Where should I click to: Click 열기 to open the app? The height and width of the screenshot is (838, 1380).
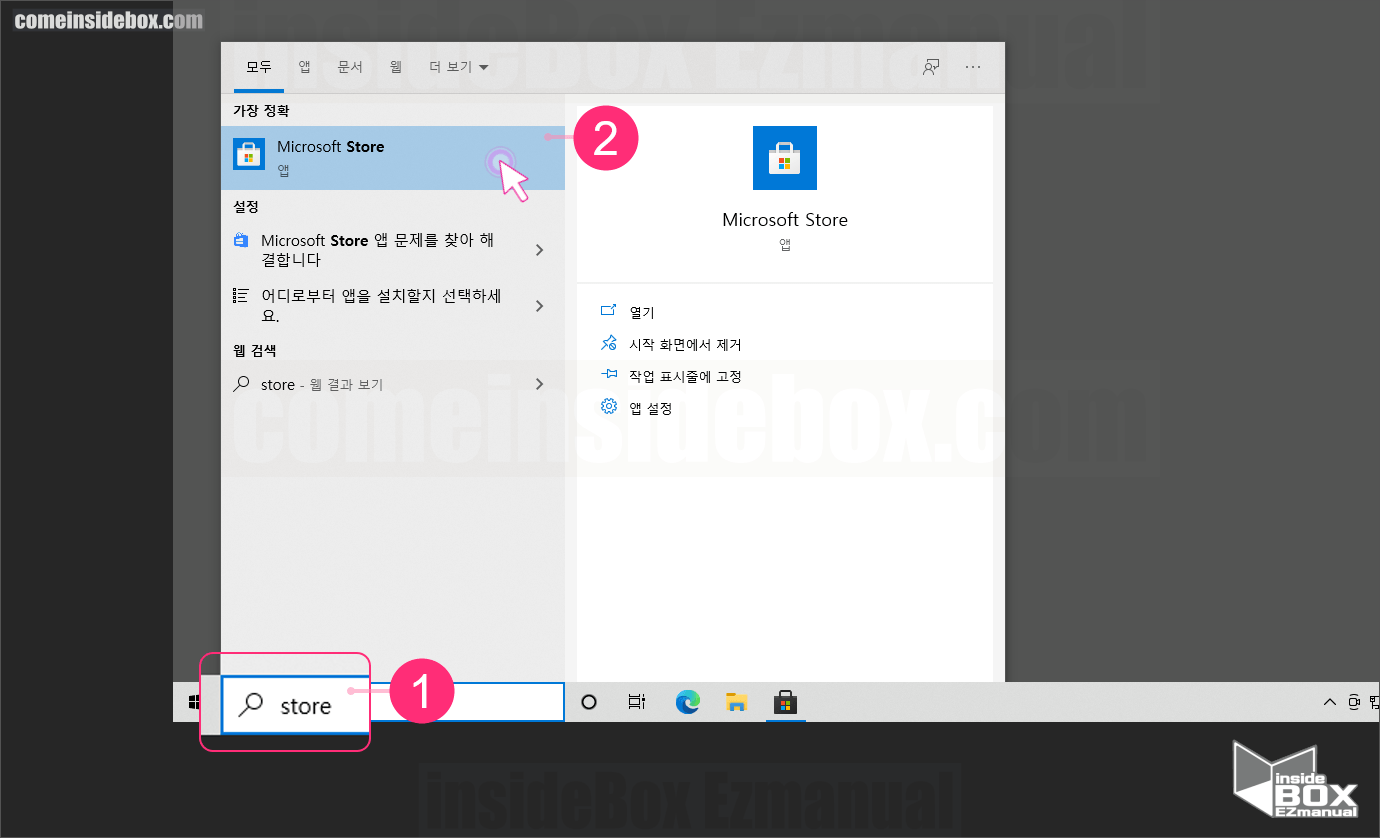pos(642,313)
